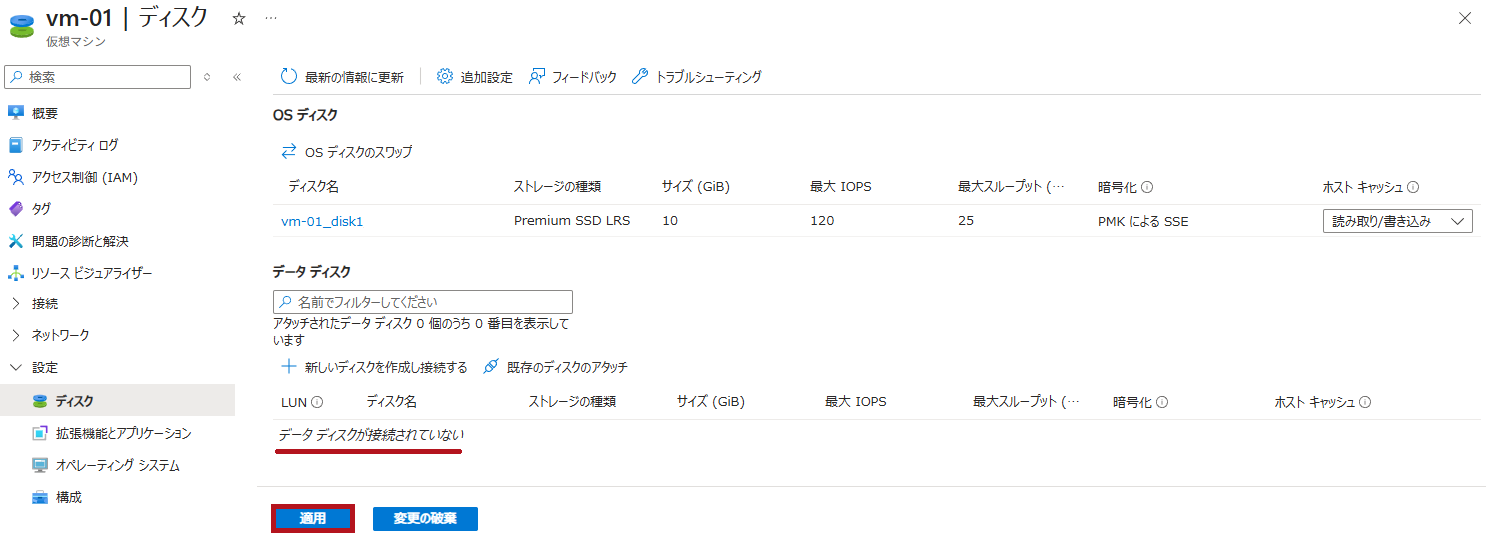This screenshot has height=547, width=1486.
Task: Expand the 接続 menu section
Action: tap(16, 303)
